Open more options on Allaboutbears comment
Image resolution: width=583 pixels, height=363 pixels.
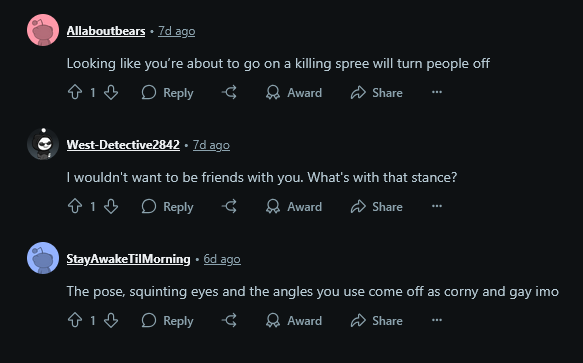coord(437,92)
